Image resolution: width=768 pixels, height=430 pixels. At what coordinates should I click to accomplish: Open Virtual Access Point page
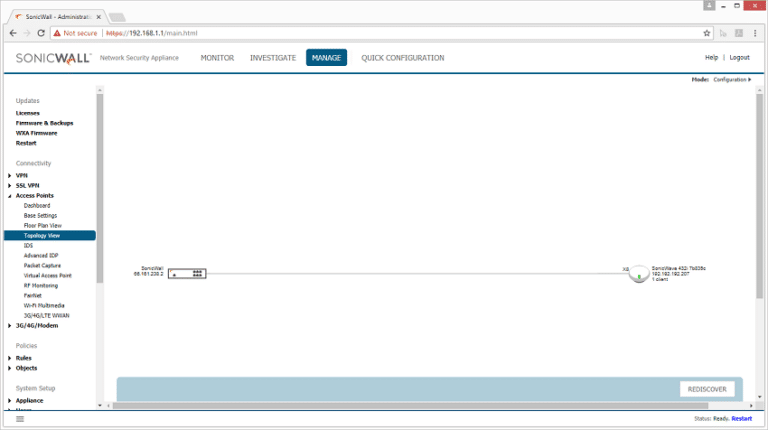click(x=48, y=276)
